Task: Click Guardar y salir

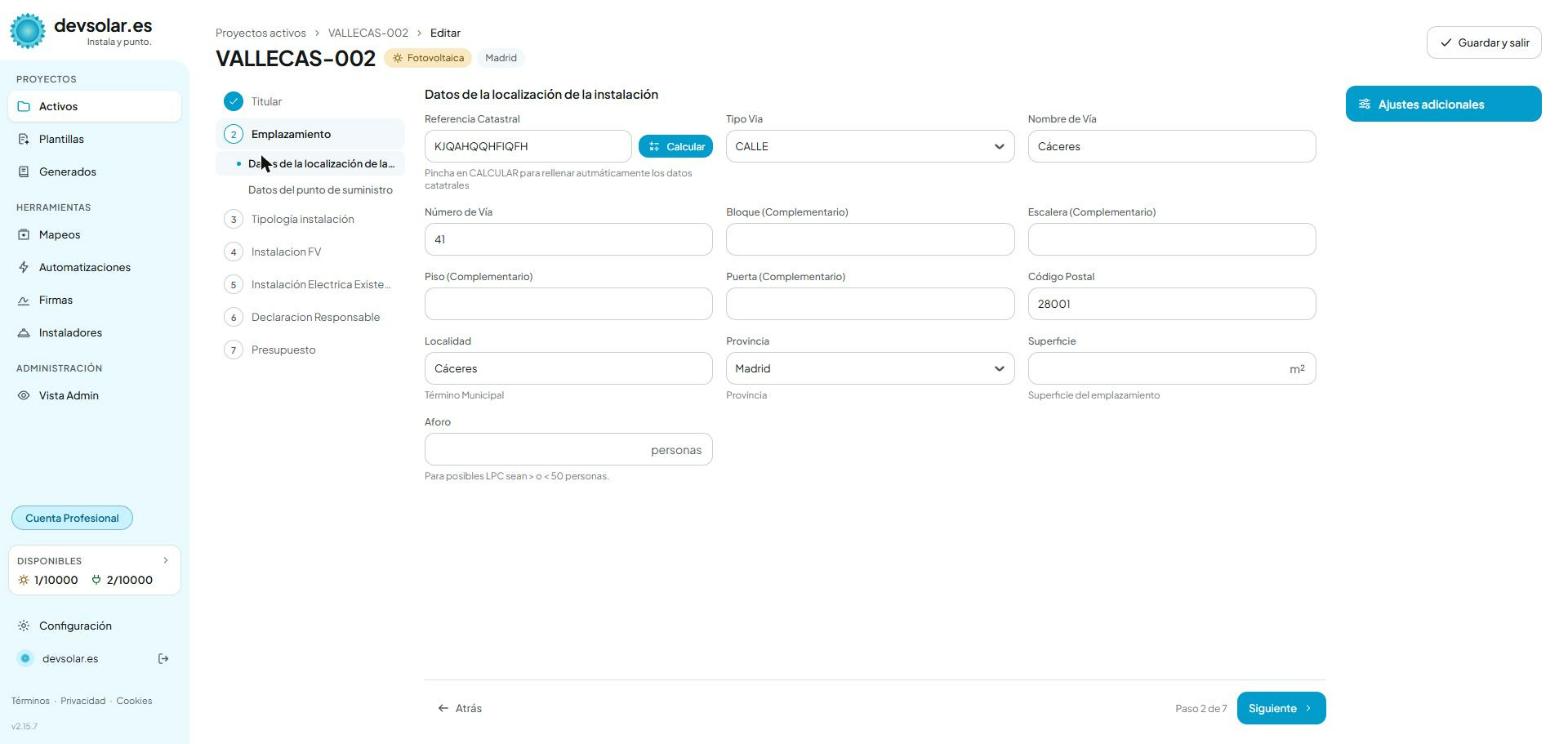Action: coord(1484,43)
